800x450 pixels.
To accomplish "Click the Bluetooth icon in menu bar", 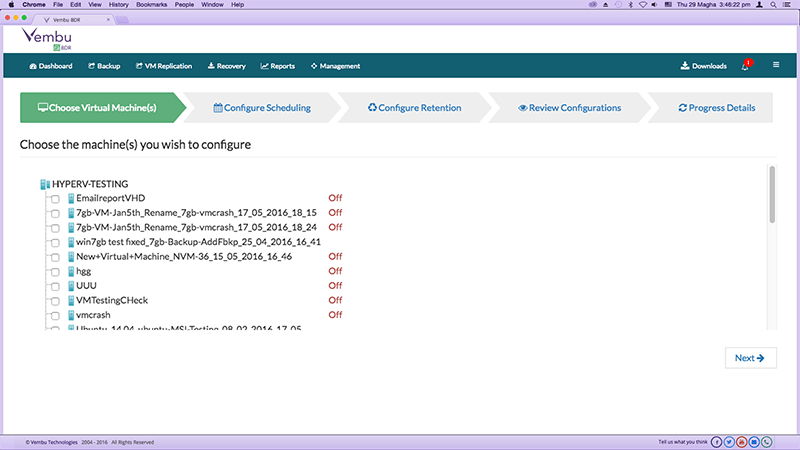I will 631,5.
